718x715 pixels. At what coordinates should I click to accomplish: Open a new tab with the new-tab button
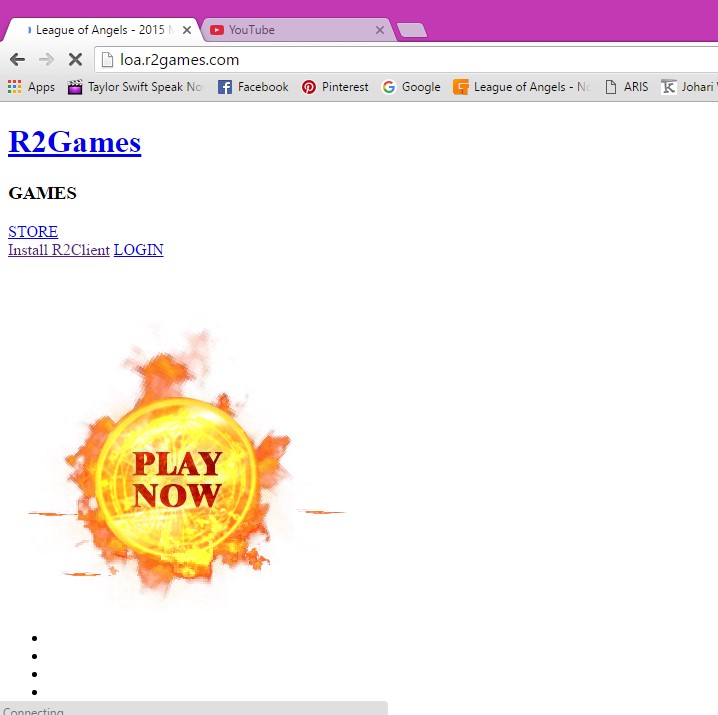(412, 31)
